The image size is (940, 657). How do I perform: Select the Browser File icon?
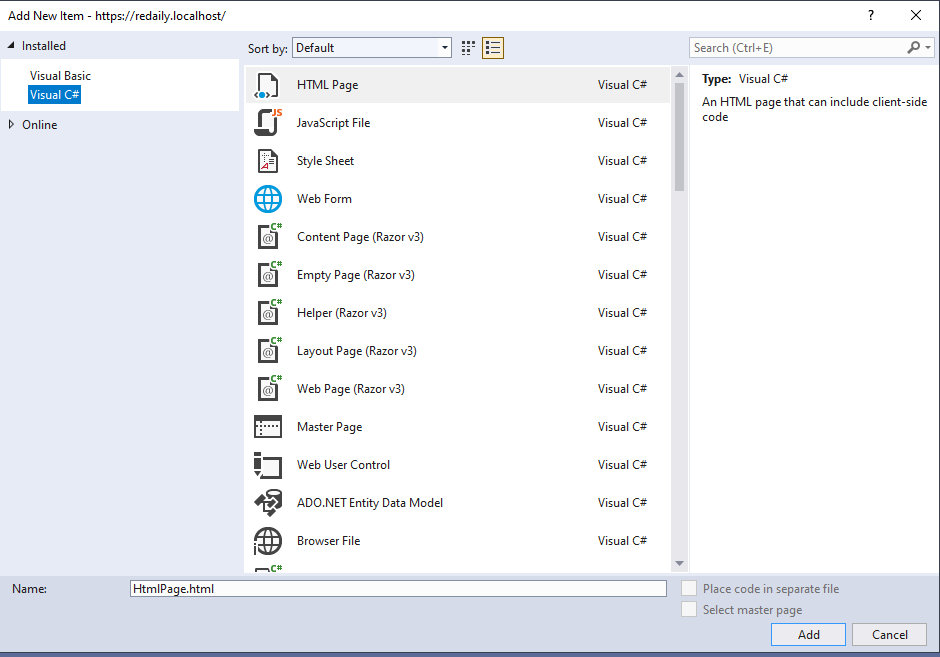point(267,541)
